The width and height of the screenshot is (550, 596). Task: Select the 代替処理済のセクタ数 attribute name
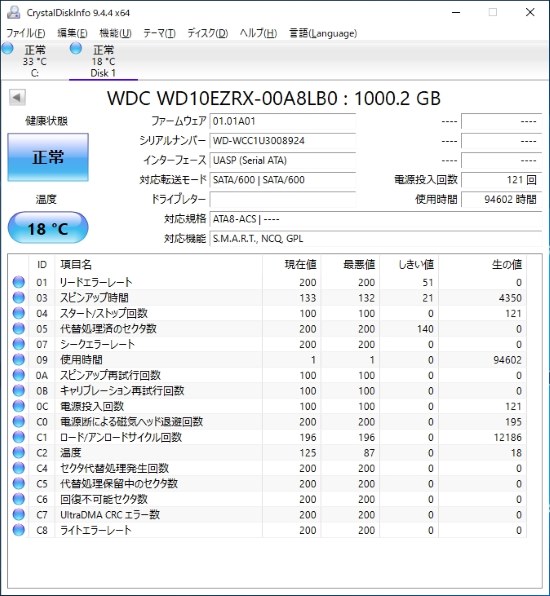click(108, 328)
